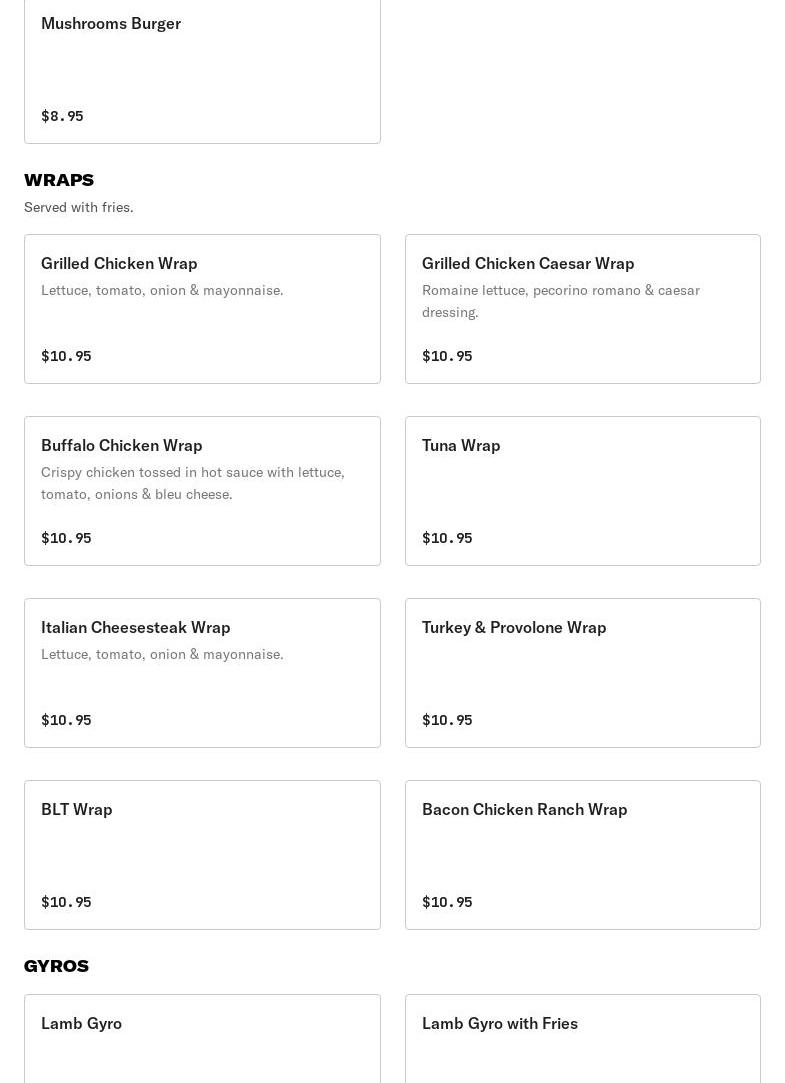Click the GYROS section heading

click(56, 966)
